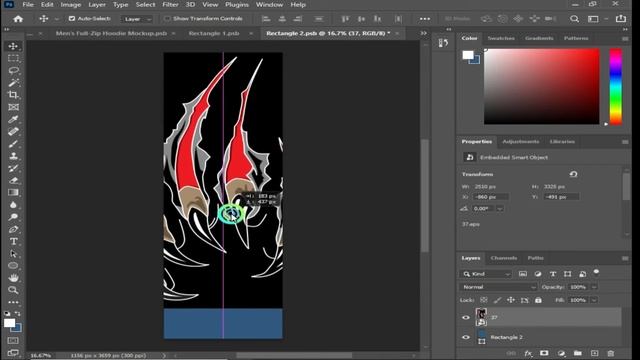Toggle the Auto-Select checkbox
Screen dimensions: 640x360
coord(72,18)
